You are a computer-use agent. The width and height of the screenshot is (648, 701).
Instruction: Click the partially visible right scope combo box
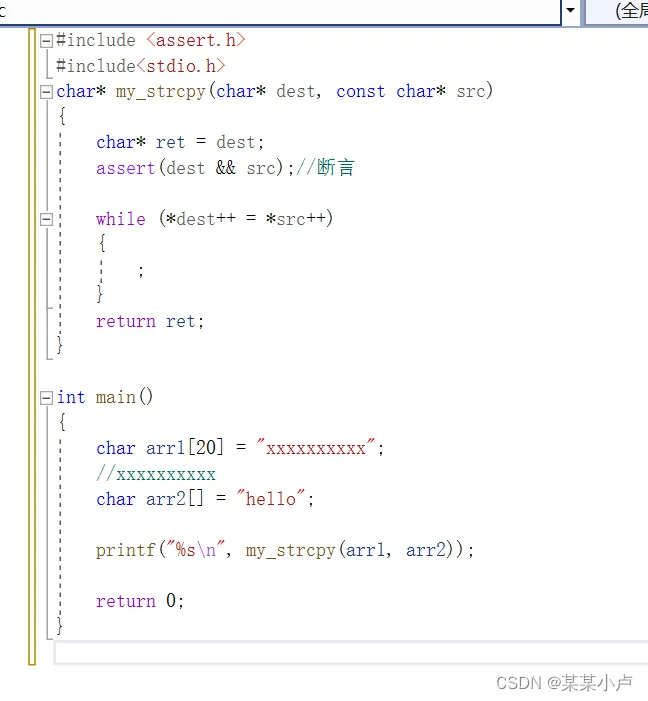[617, 11]
